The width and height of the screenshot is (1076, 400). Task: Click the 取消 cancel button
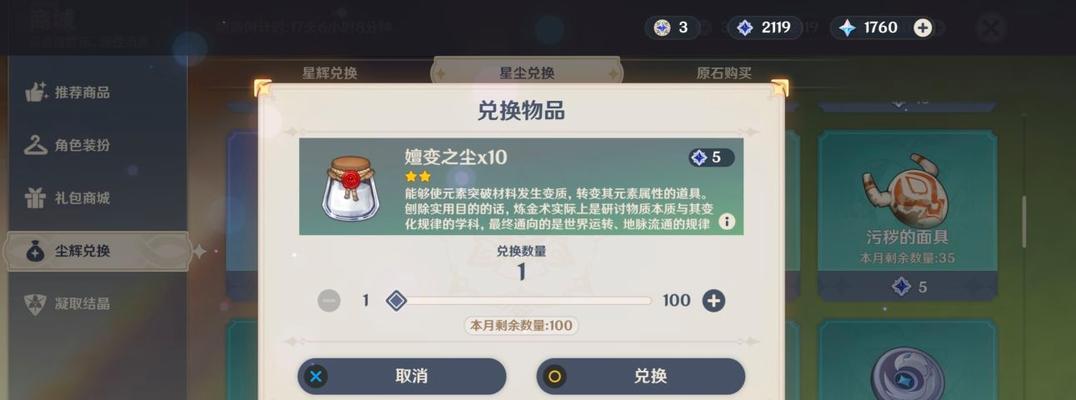401,376
